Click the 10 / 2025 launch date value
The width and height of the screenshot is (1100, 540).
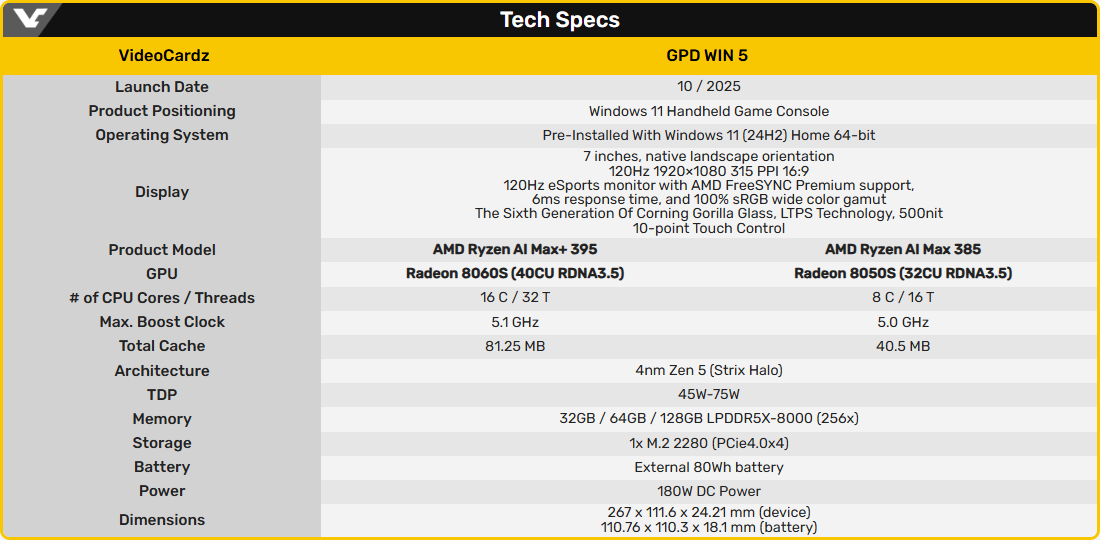708,87
